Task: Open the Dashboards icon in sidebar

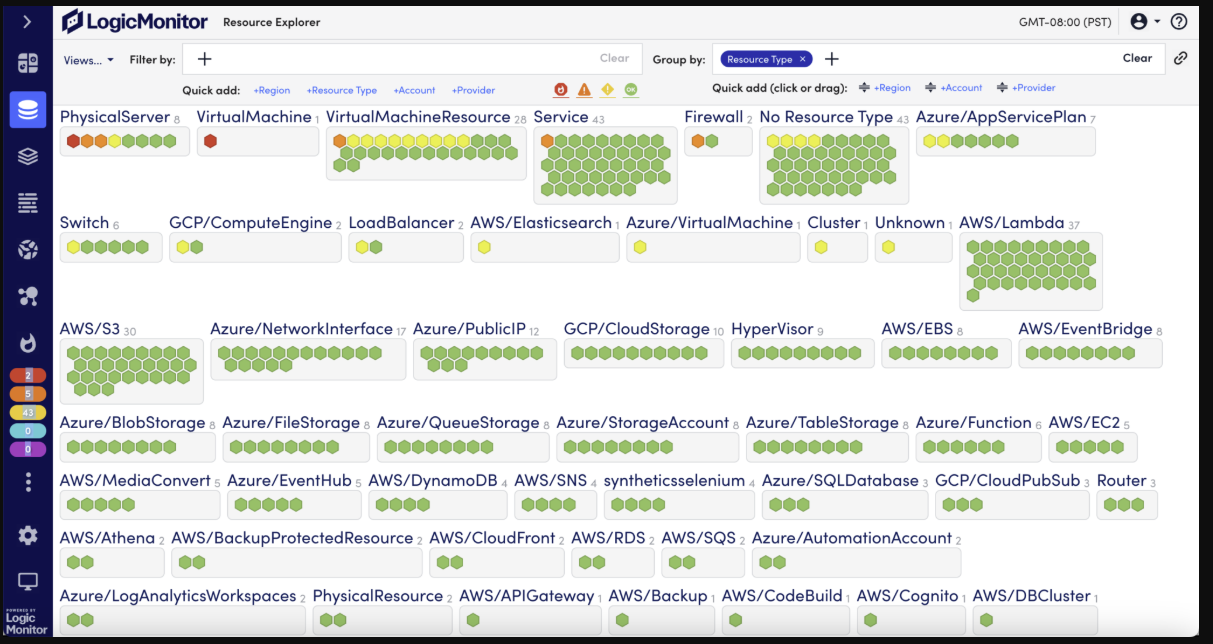Action: pyautogui.click(x=28, y=64)
